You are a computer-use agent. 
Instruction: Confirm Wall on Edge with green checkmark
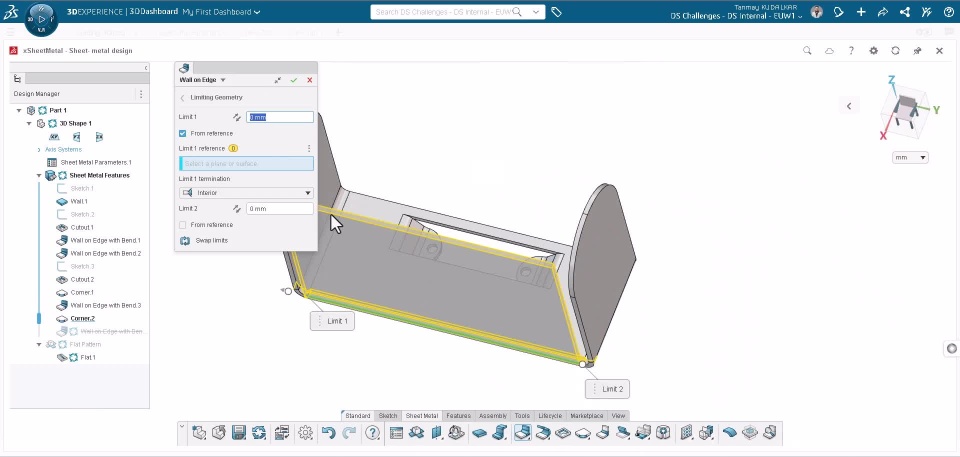click(x=294, y=80)
